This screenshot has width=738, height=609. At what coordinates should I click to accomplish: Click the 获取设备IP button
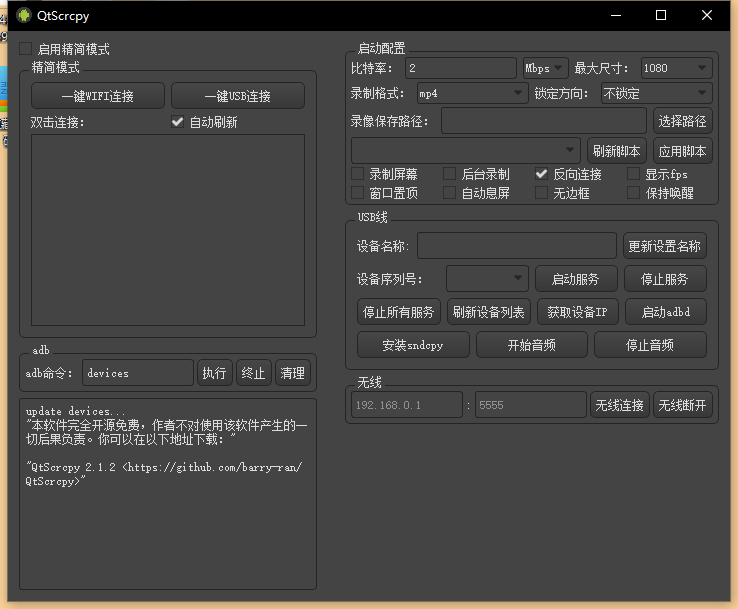tap(578, 312)
